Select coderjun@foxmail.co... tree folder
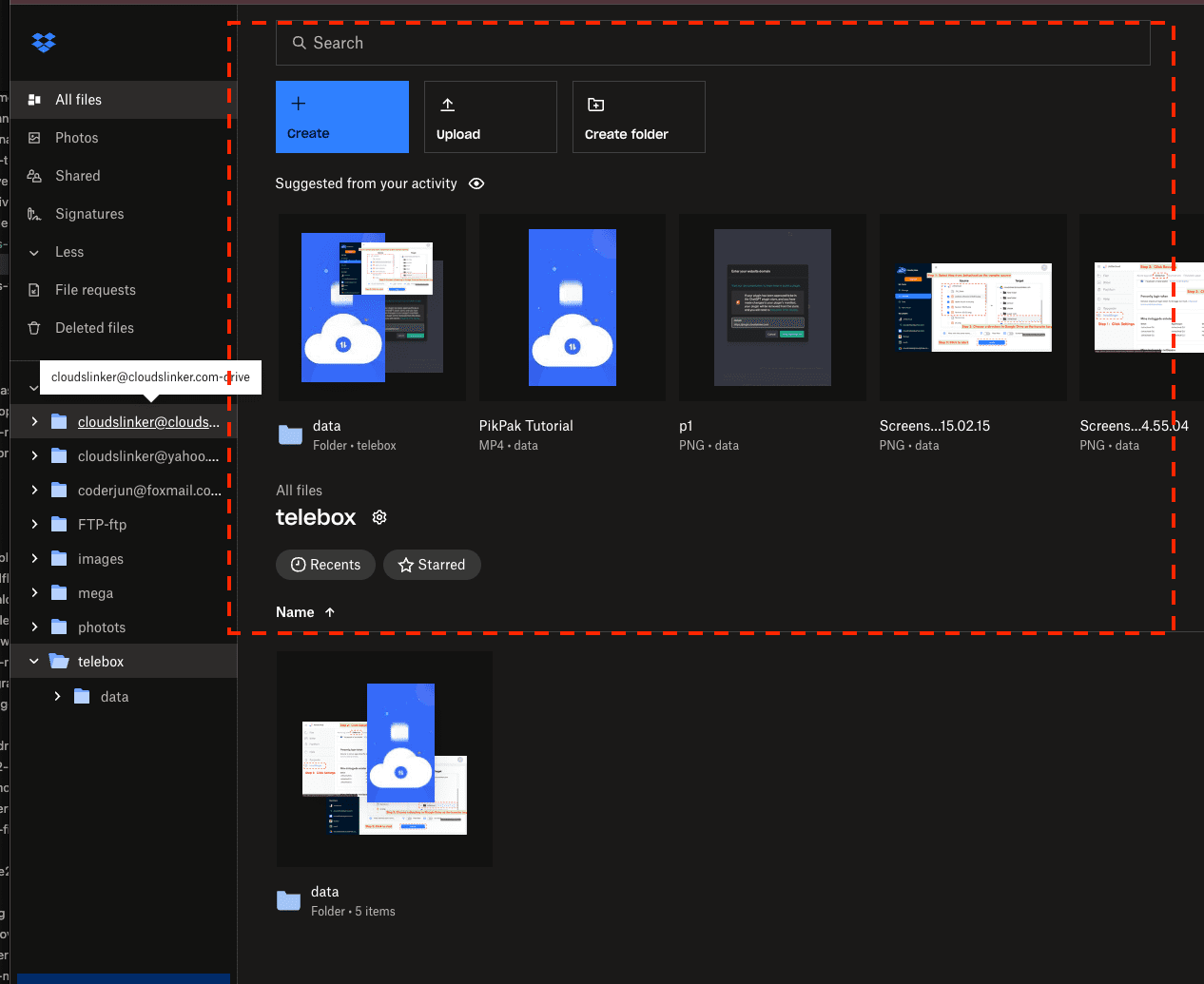The image size is (1204, 984). click(x=149, y=491)
